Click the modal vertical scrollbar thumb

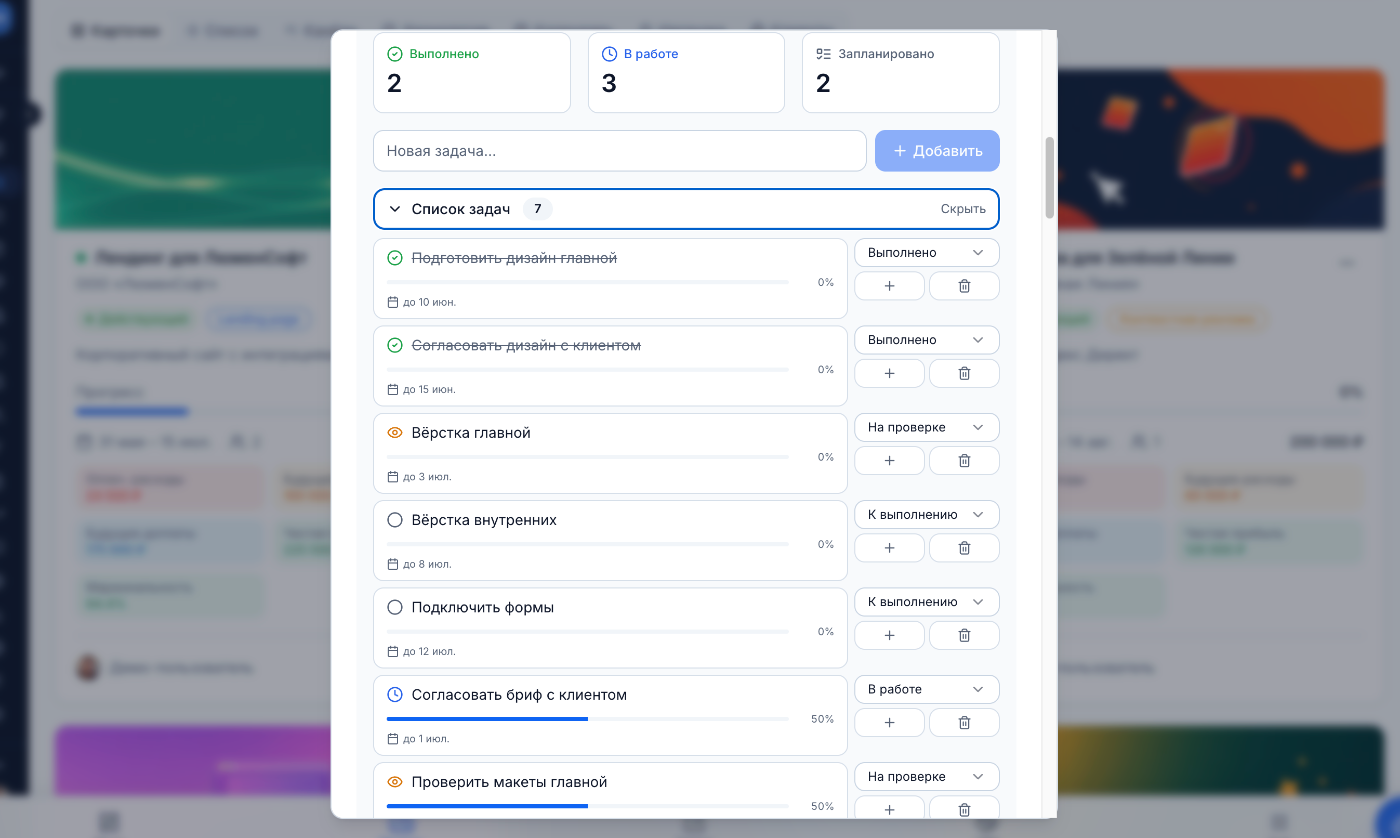pos(1049,177)
